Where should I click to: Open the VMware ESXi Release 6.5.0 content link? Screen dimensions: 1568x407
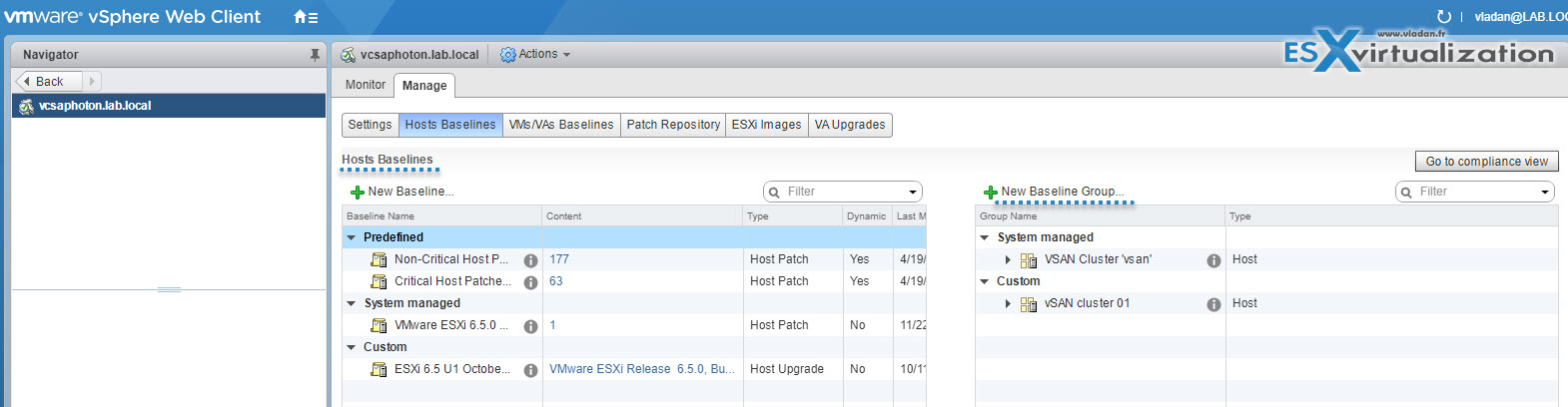[x=642, y=369]
